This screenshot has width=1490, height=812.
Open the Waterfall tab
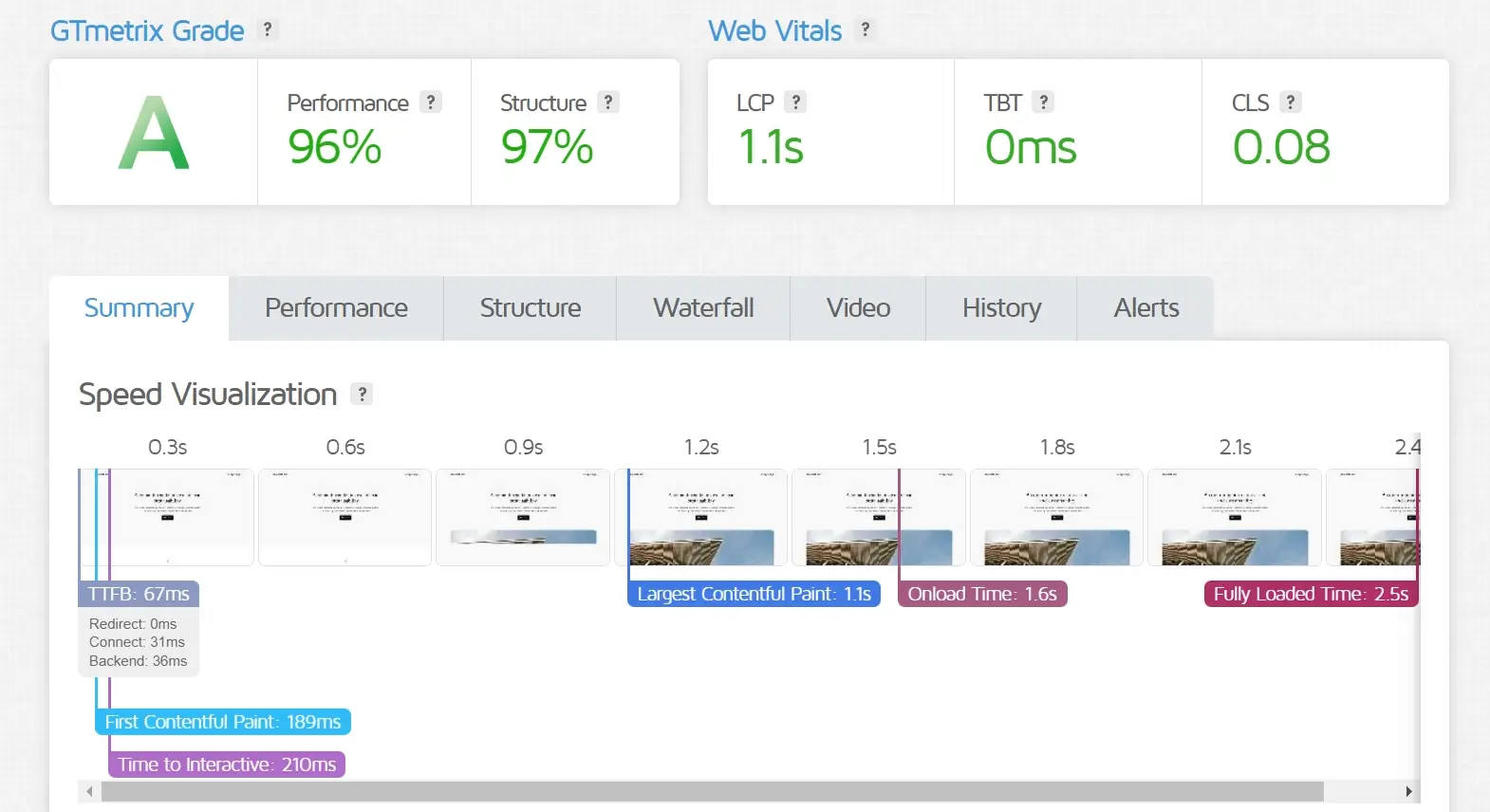point(703,308)
